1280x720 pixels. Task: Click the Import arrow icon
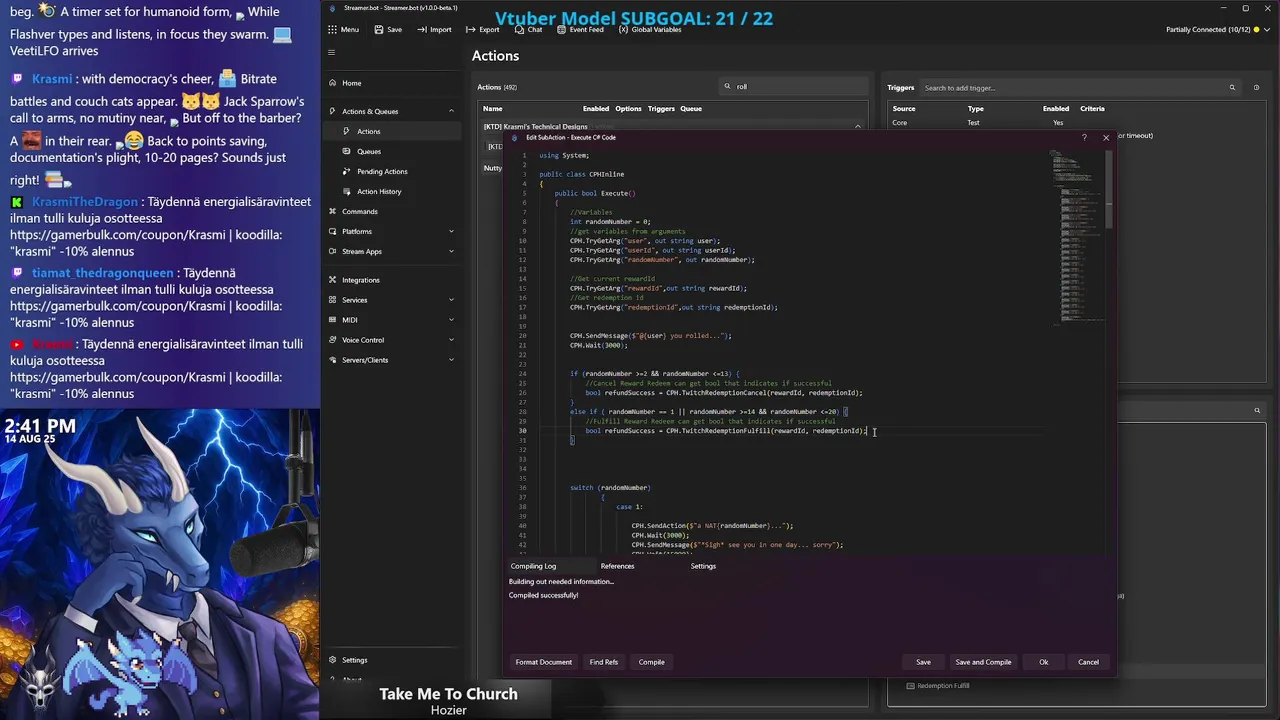pyautogui.click(x=424, y=30)
